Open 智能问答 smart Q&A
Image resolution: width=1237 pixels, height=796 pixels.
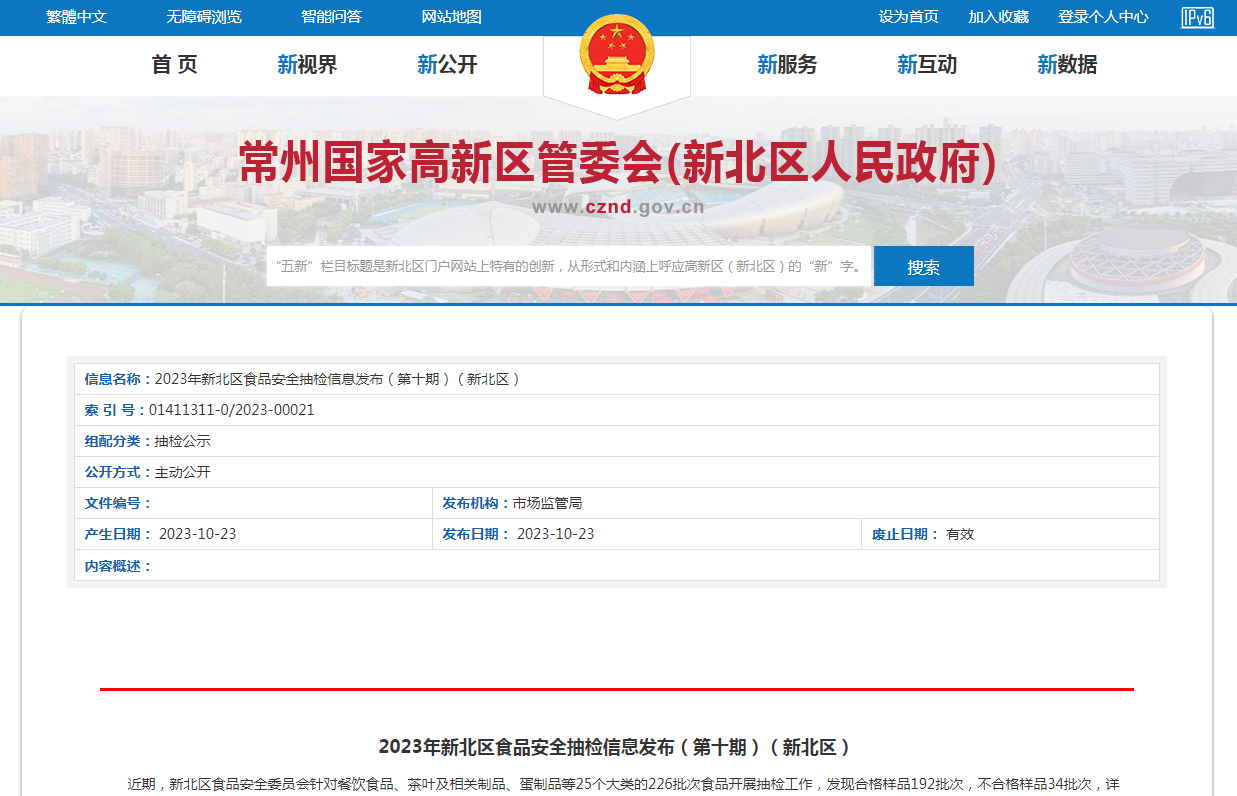pos(331,17)
